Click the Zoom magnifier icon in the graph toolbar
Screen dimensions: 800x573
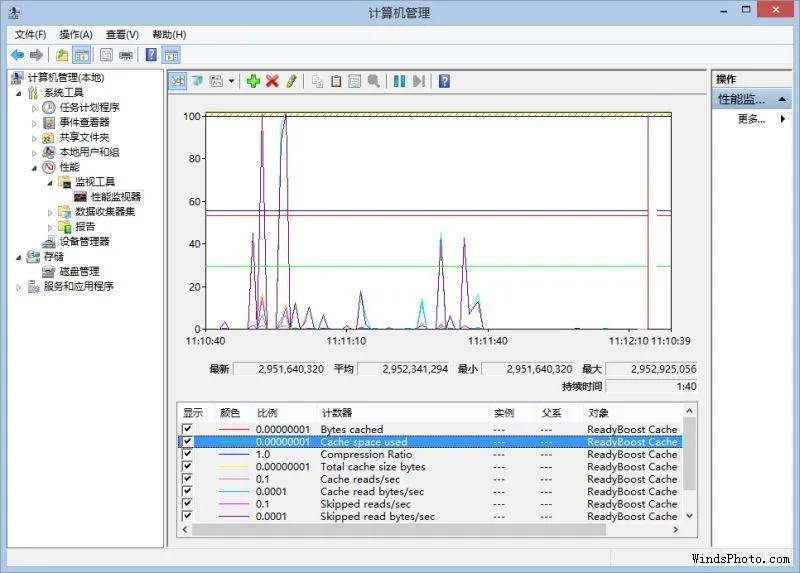click(374, 81)
